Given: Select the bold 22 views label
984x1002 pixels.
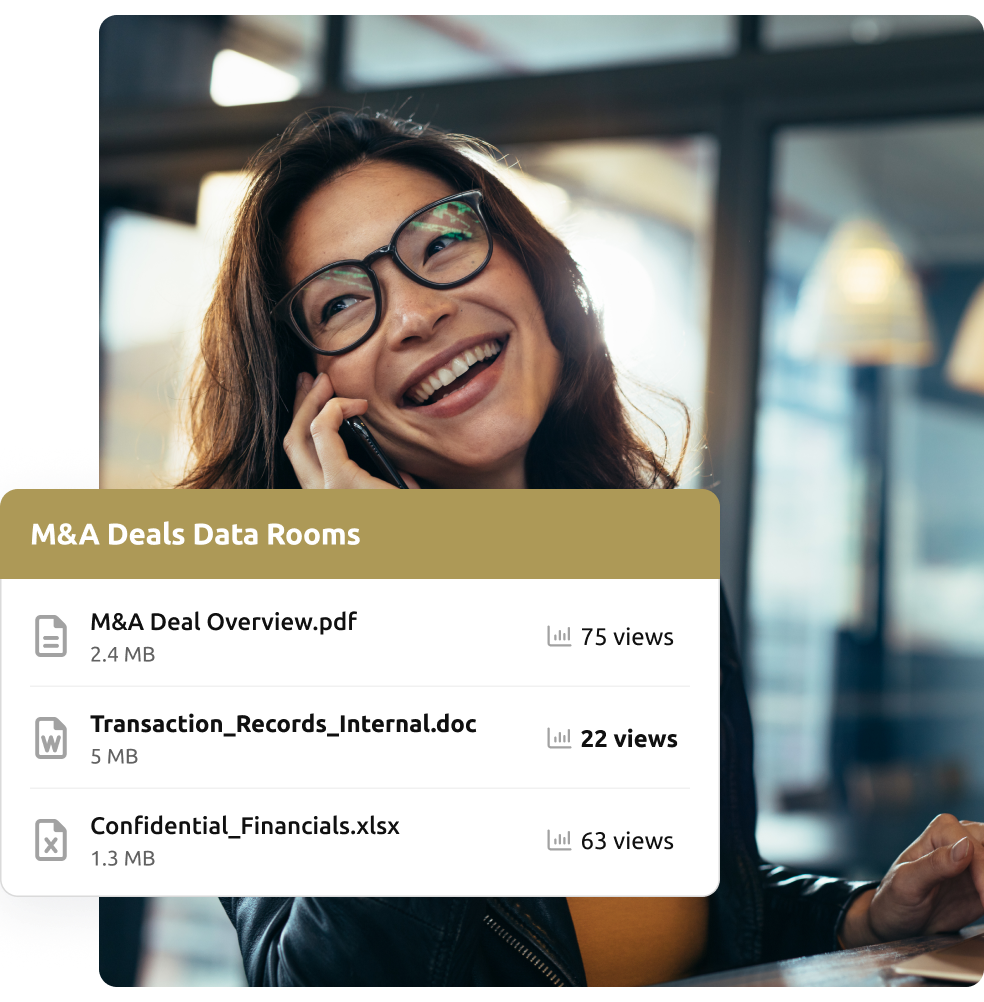Looking at the screenshot, I should (629, 739).
